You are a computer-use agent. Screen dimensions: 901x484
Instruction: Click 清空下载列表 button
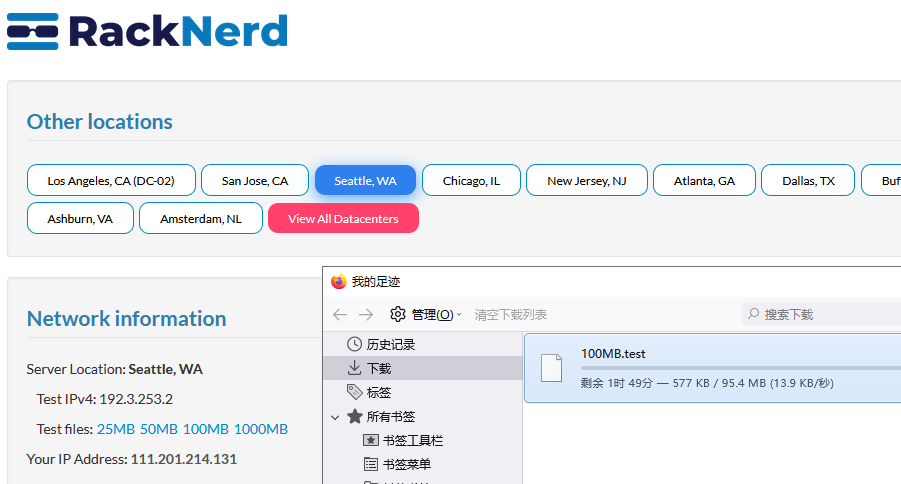pyautogui.click(x=510, y=314)
